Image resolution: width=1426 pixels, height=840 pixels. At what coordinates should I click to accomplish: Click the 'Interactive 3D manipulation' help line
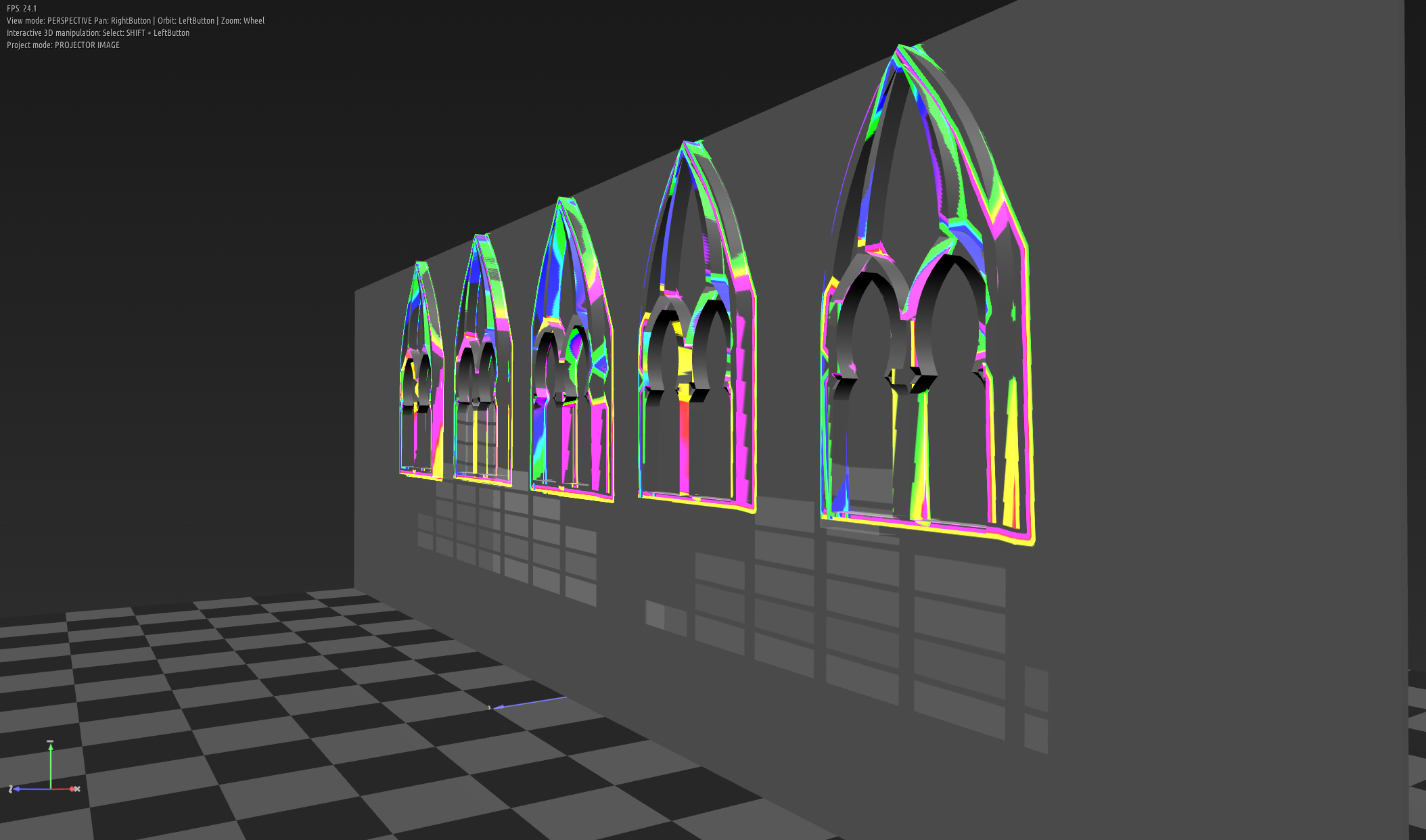pos(98,33)
